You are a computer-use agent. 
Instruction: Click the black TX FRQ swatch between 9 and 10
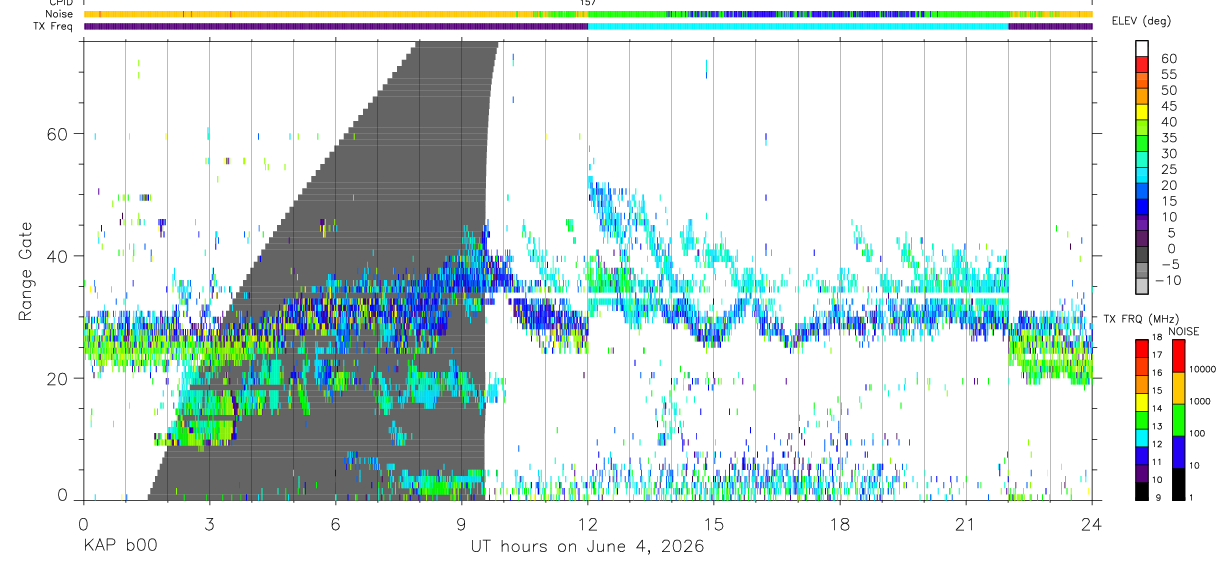pyautogui.click(x=1143, y=491)
